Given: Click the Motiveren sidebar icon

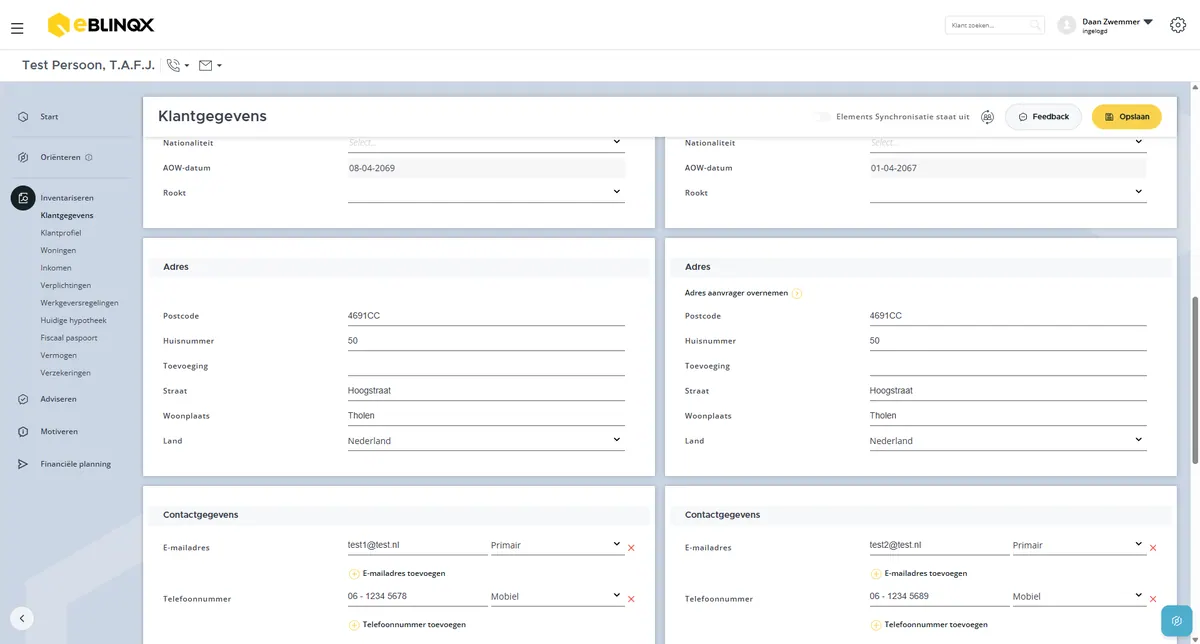Looking at the screenshot, I should coord(23,432).
